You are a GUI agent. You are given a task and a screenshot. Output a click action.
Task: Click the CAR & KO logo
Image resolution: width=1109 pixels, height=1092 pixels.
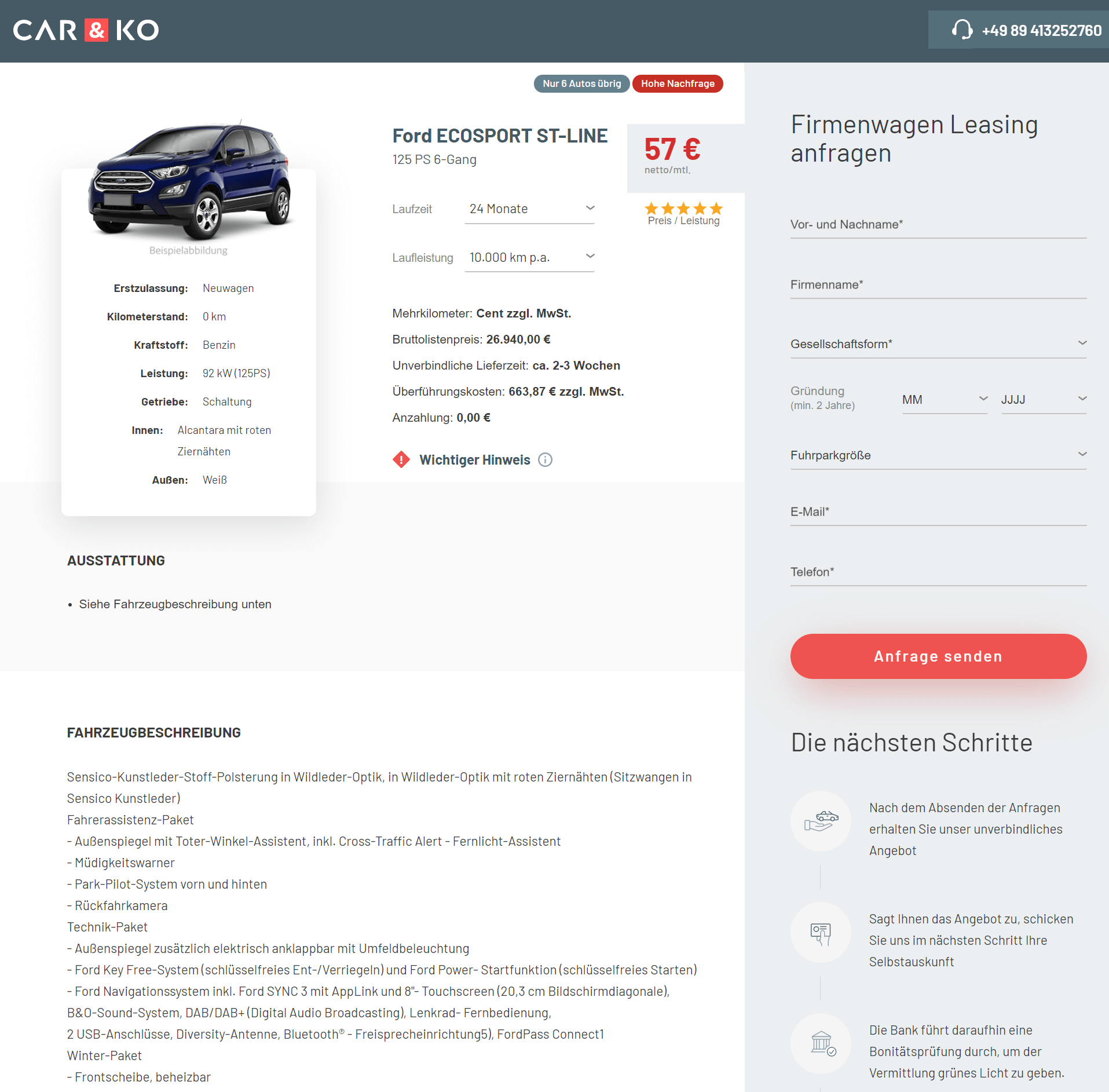[x=86, y=31]
